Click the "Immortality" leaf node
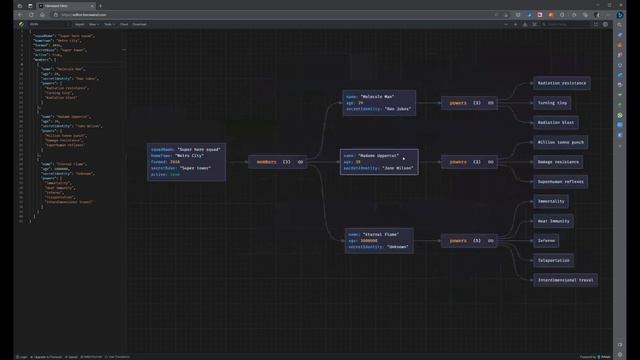 click(551, 201)
